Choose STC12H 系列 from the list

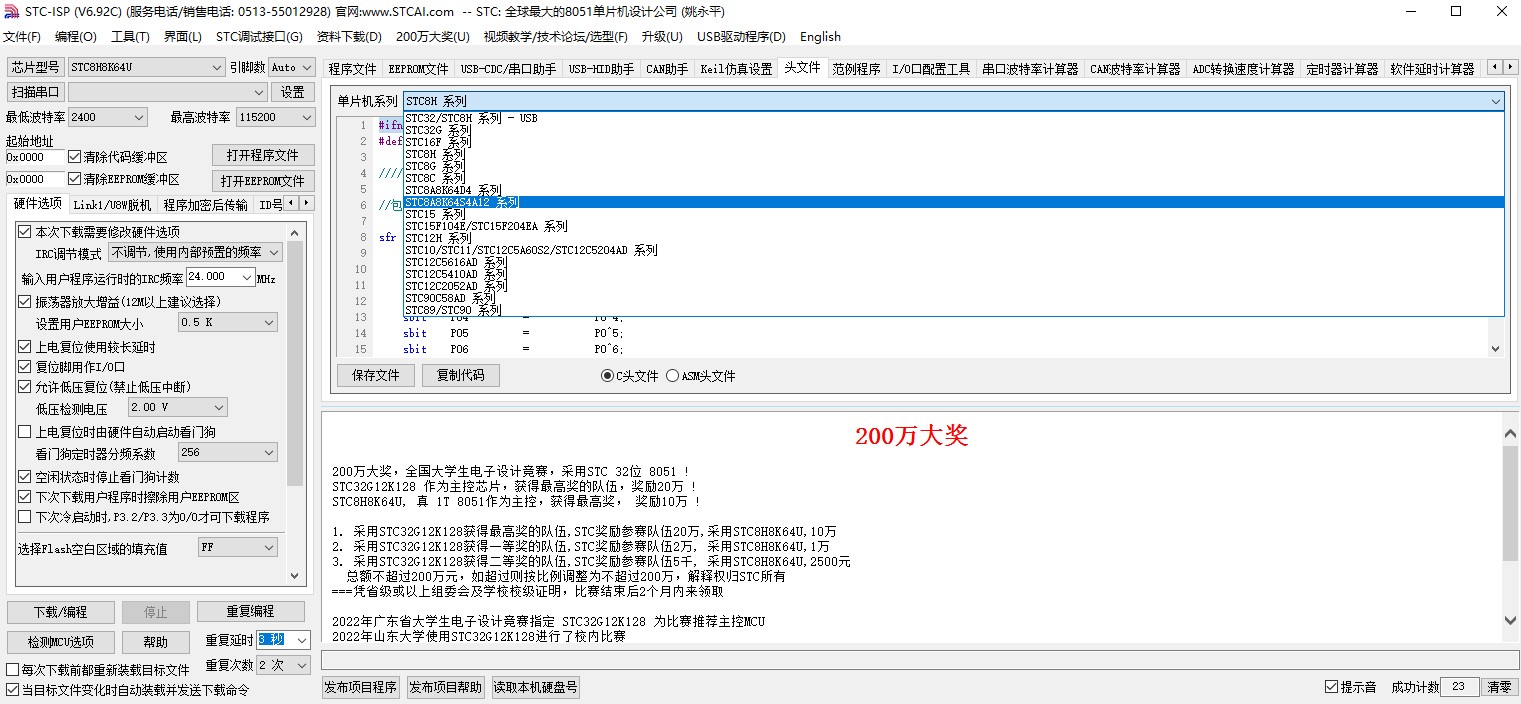tap(953, 238)
